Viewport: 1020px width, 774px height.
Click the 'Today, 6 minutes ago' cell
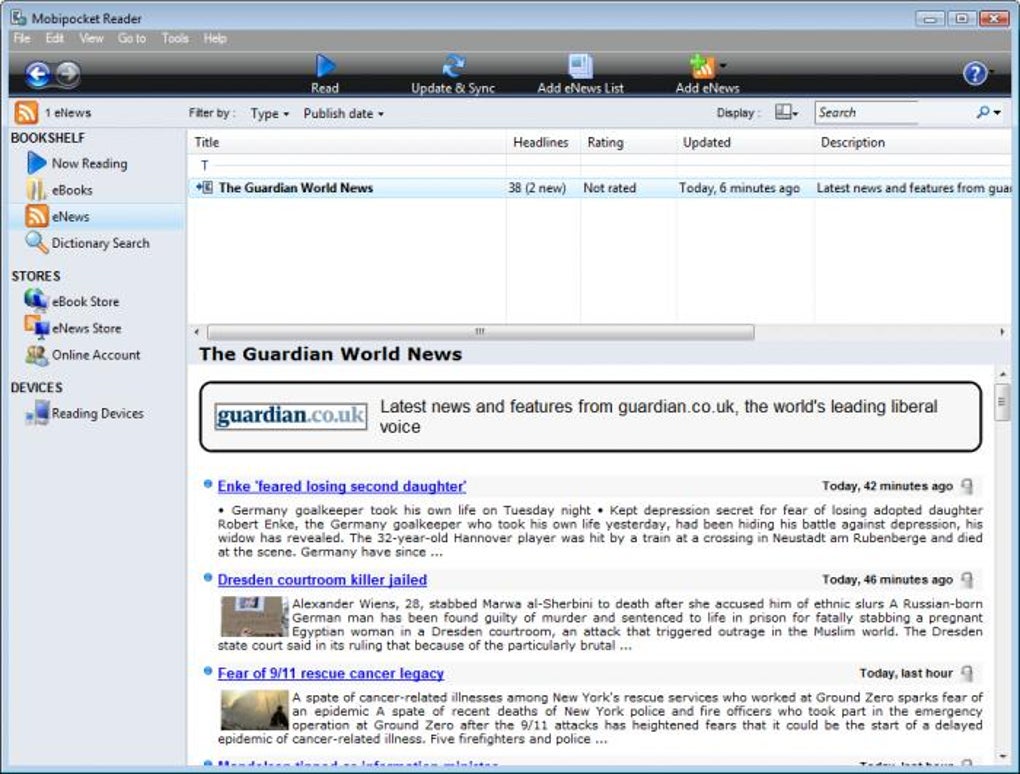(739, 188)
